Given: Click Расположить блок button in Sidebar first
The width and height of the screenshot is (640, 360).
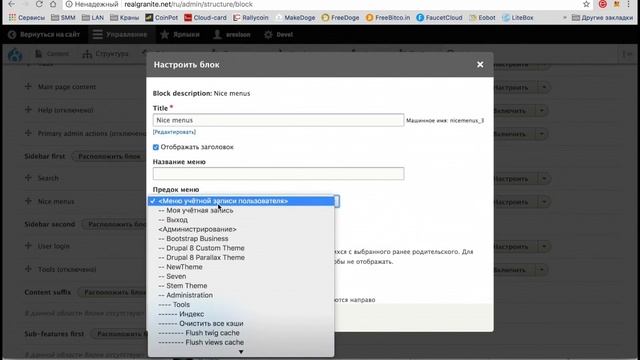Looking at the screenshot, I should pyautogui.click(x=109, y=156).
